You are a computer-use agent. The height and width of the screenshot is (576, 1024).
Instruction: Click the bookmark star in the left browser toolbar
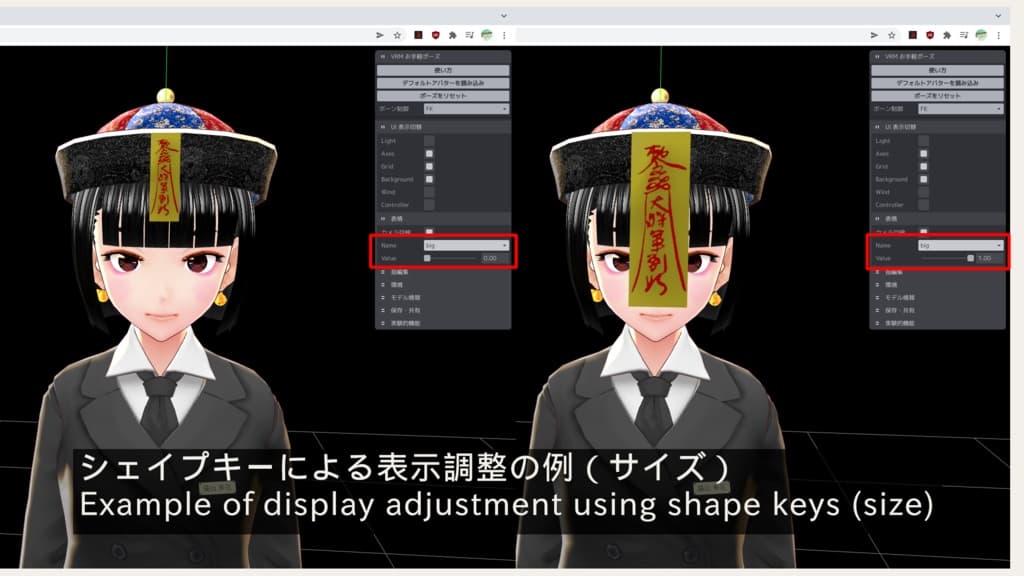click(396, 35)
